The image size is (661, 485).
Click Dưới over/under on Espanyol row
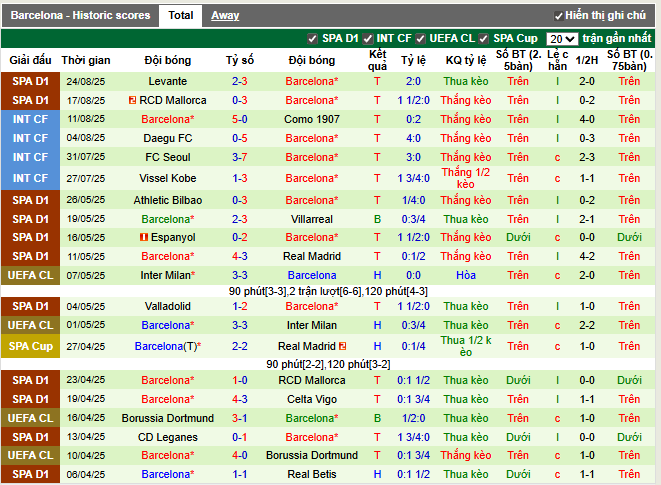pos(518,237)
